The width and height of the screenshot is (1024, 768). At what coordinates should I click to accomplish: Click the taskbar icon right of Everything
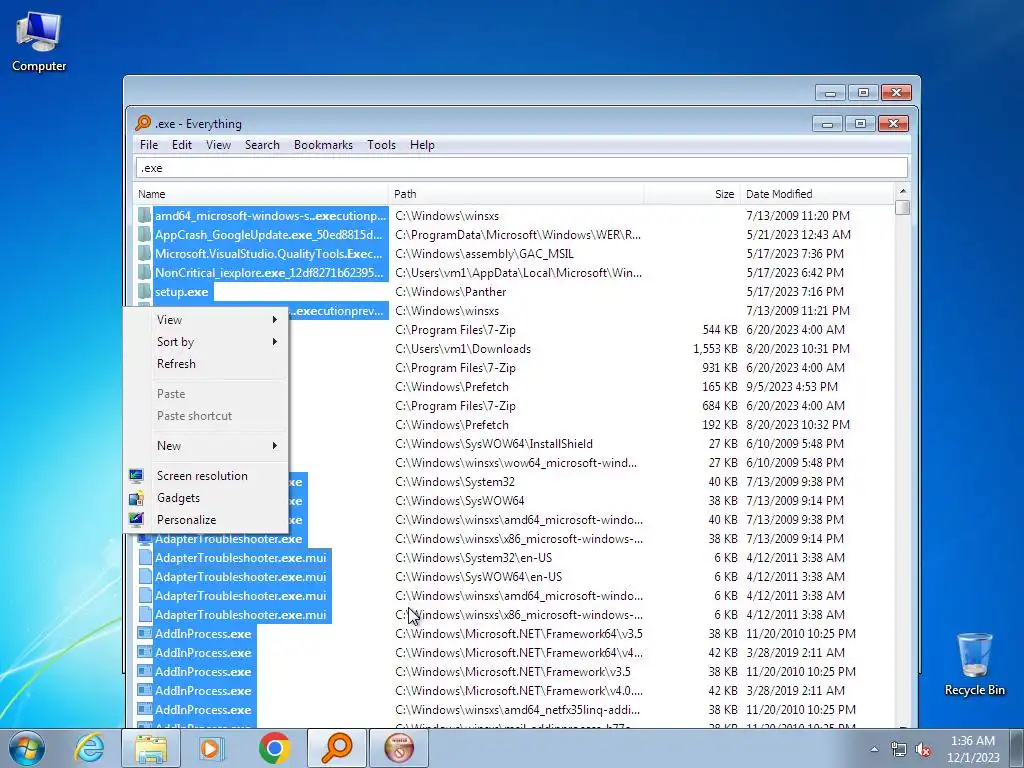coord(399,748)
